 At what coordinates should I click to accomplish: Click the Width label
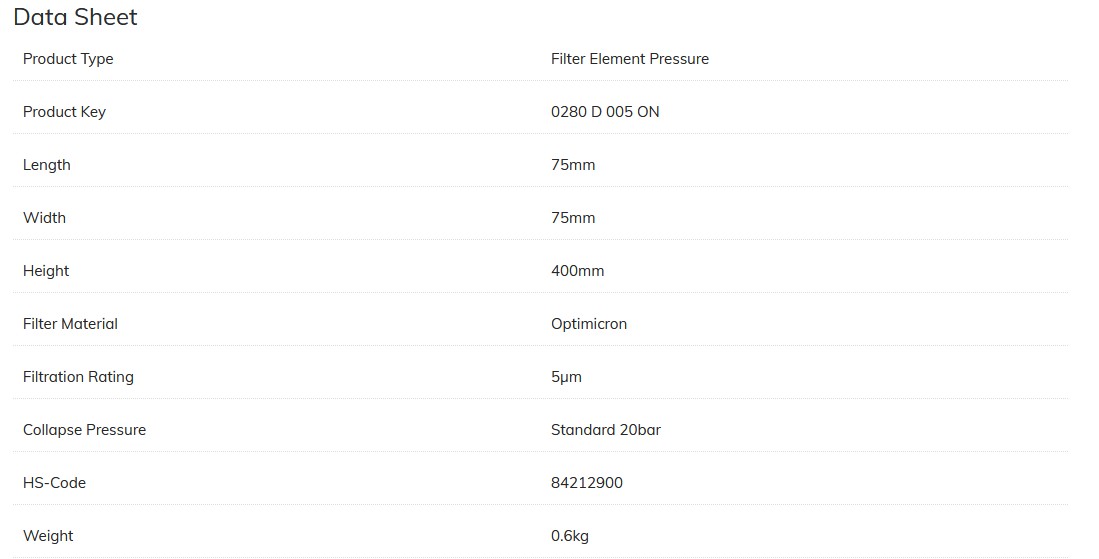(44, 218)
